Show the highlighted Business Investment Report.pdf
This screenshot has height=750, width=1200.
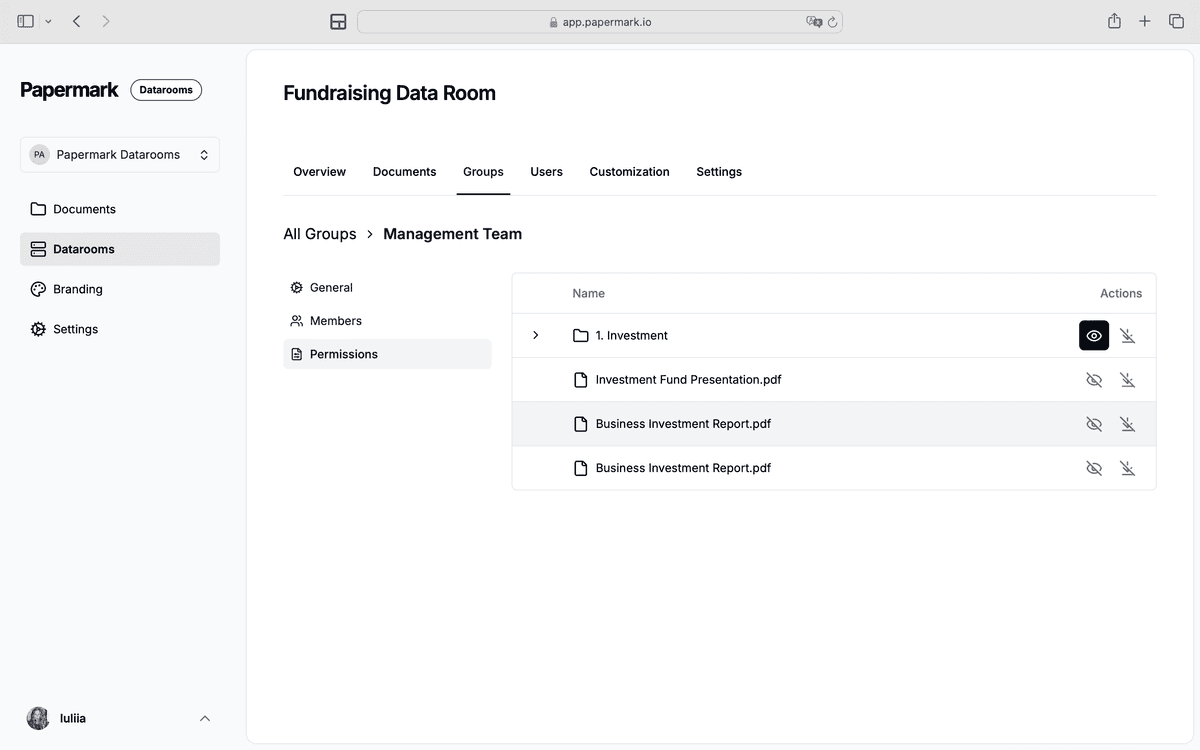tap(1094, 424)
